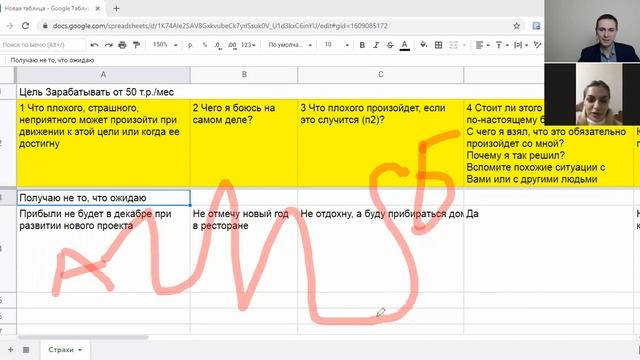The height and width of the screenshot is (360, 640).
Task: Click header cell '1 Что плохого, страшного, неприятного...'
Action: 103,143
